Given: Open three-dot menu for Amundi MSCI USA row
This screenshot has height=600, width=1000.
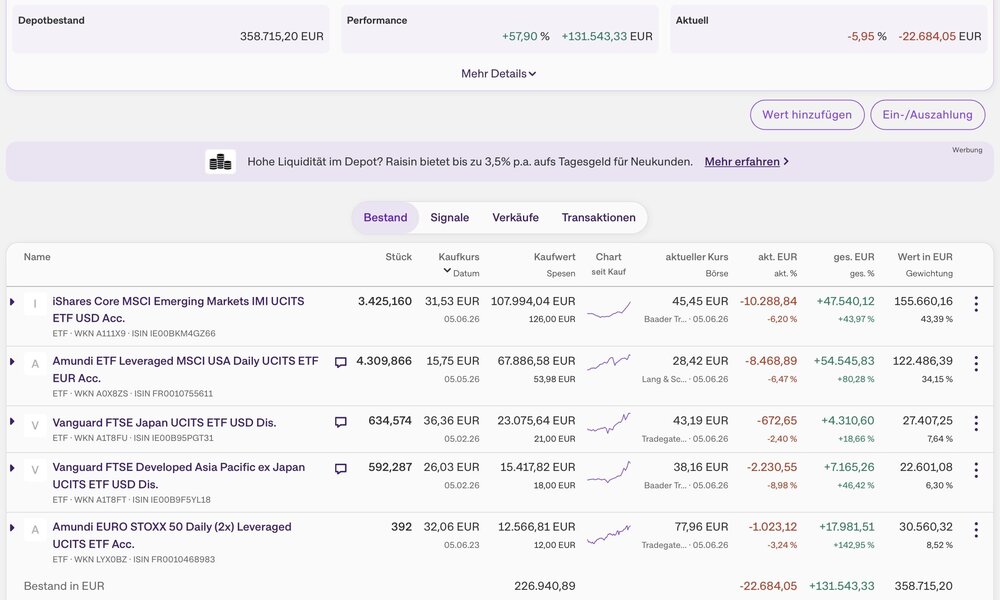Looking at the screenshot, I should (x=976, y=364).
